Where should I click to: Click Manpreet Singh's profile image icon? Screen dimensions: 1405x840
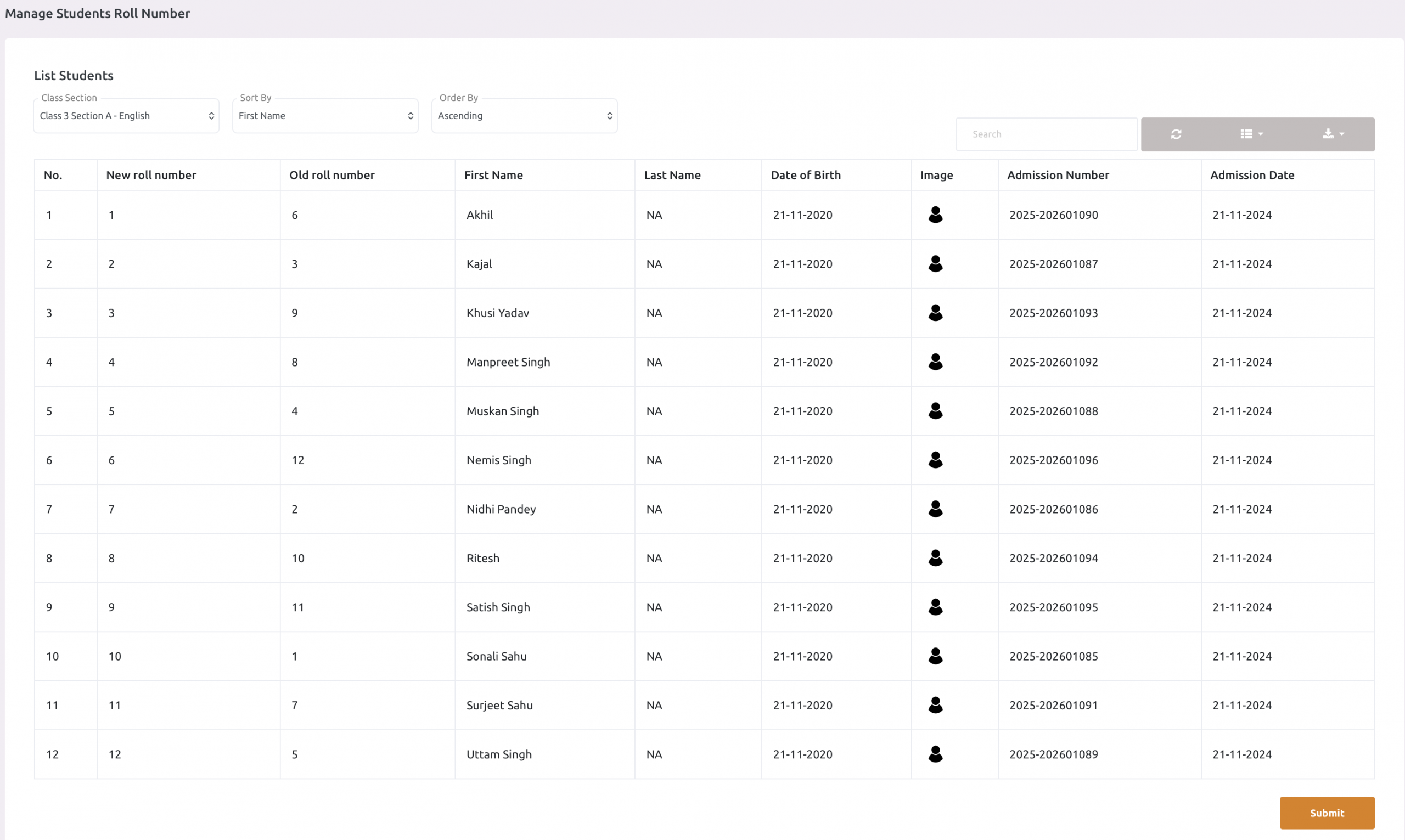935,362
